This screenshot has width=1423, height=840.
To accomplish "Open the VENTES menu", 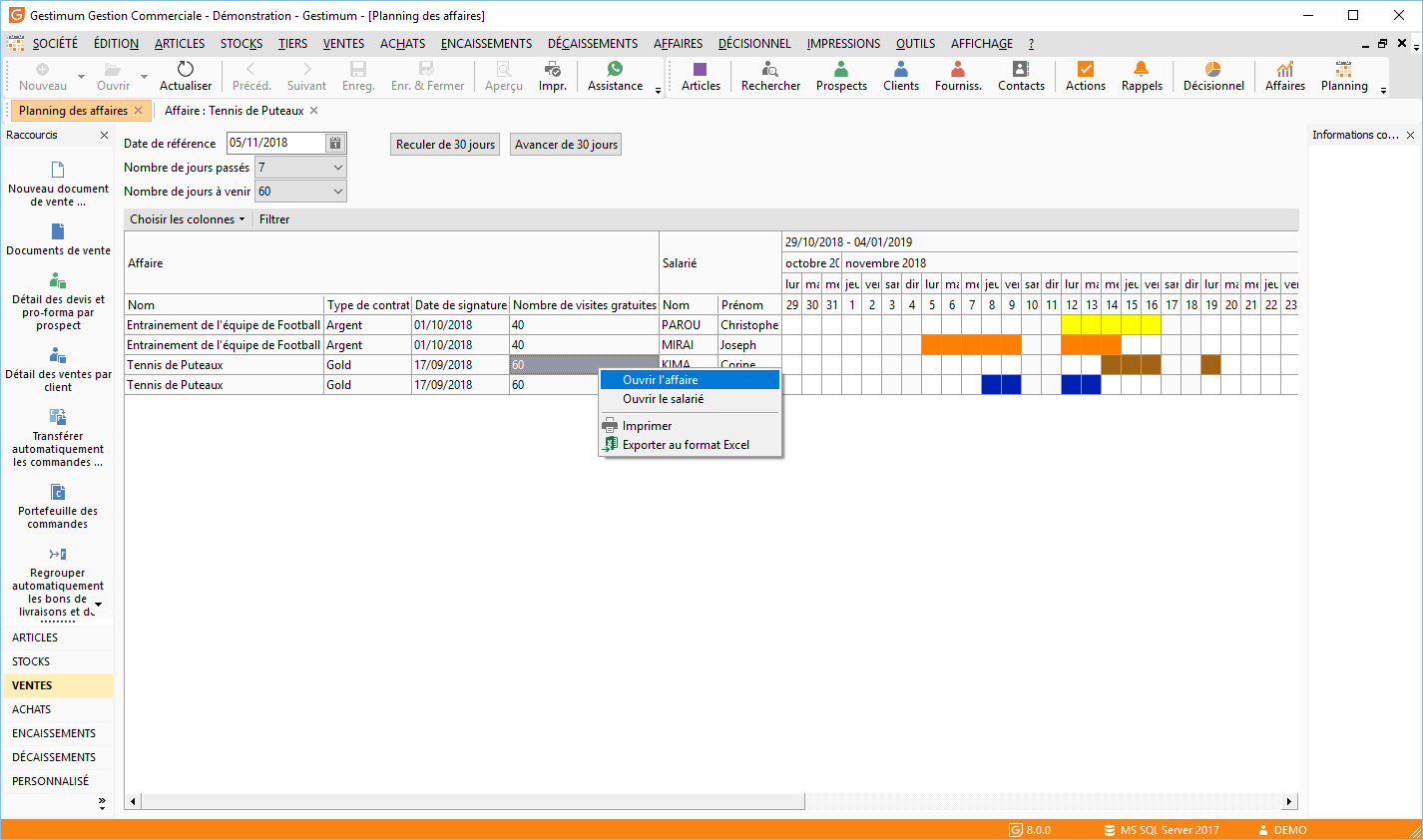I will tap(343, 44).
